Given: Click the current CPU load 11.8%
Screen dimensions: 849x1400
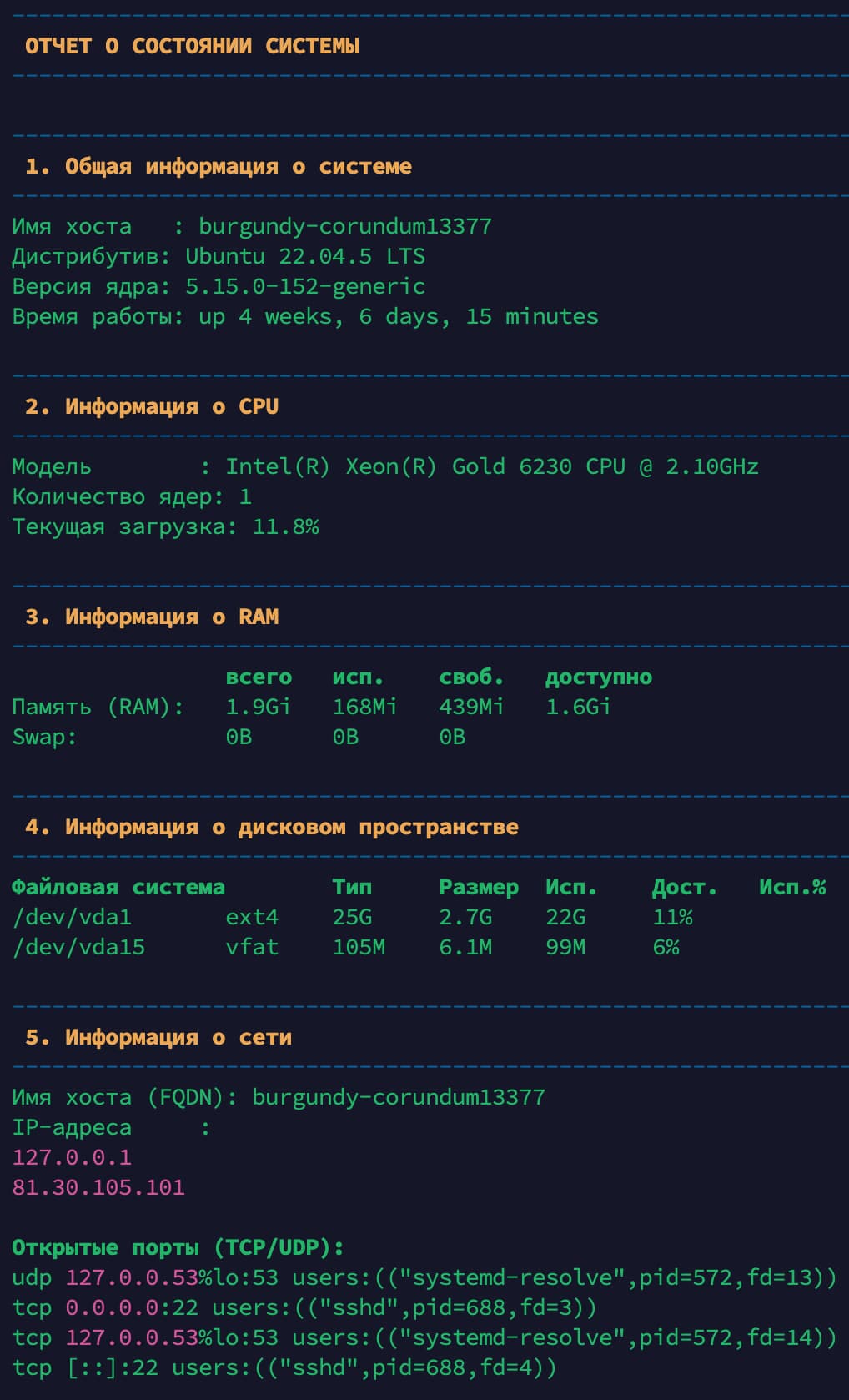Looking at the screenshot, I should [x=285, y=526].
